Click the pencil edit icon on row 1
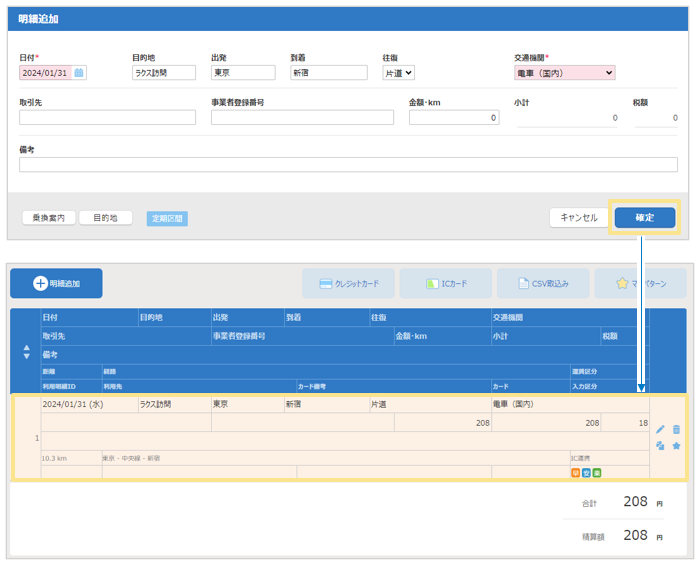The height and width of the screenshot is (564, 699). point(660,429)
